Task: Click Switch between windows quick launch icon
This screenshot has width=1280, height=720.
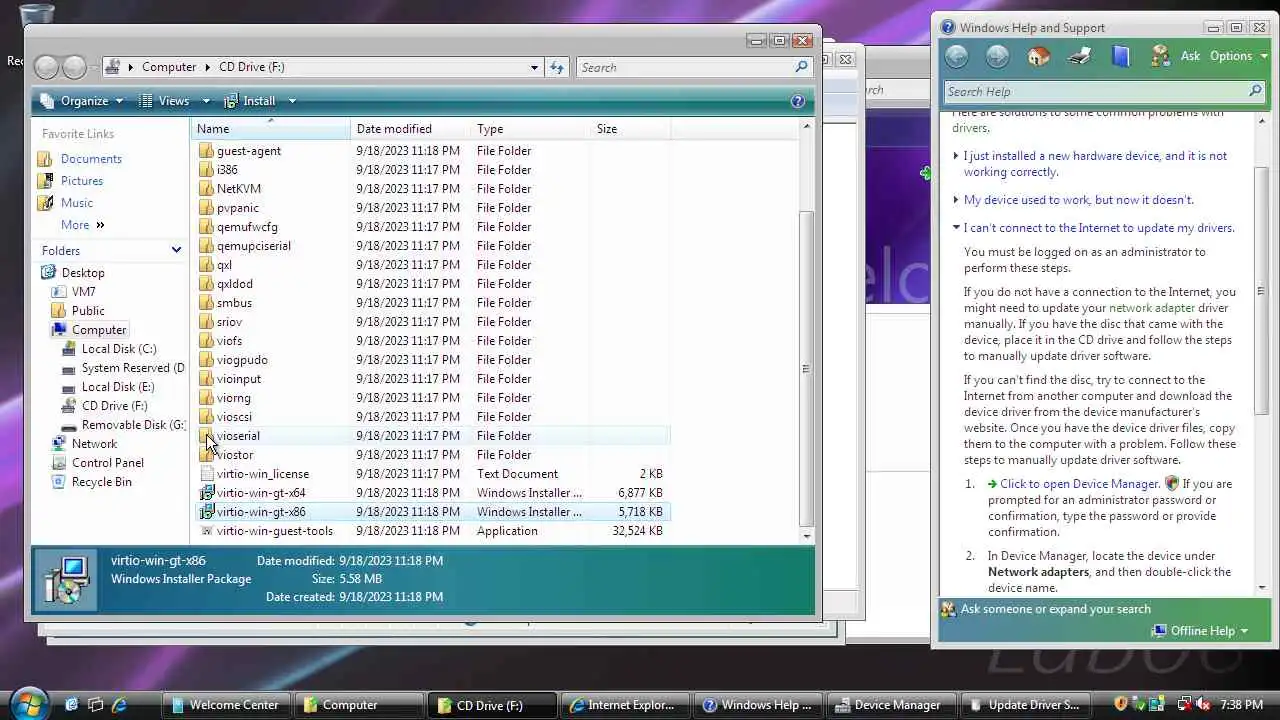Action: (96, 705)
